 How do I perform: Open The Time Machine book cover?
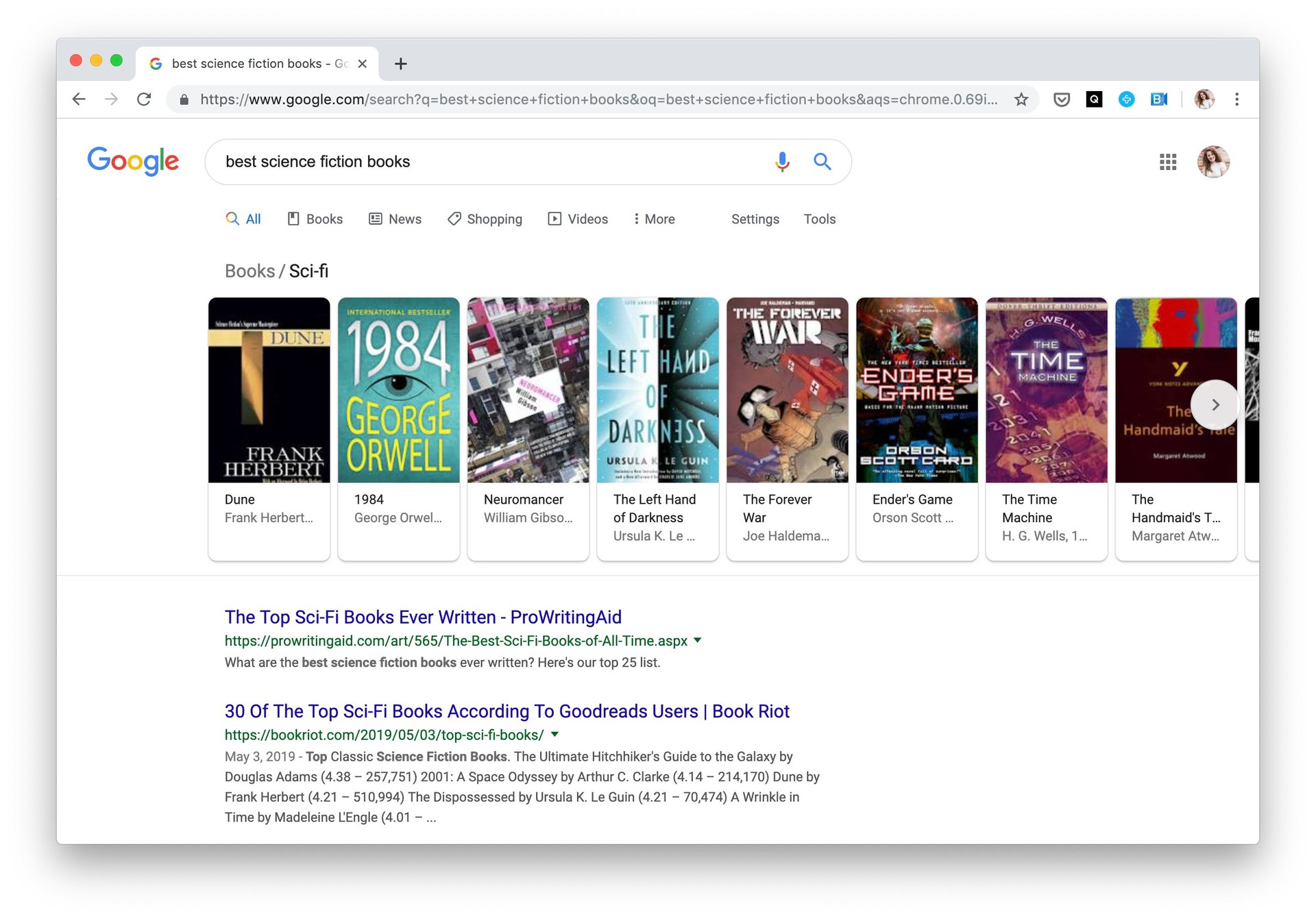(1047, 390)
